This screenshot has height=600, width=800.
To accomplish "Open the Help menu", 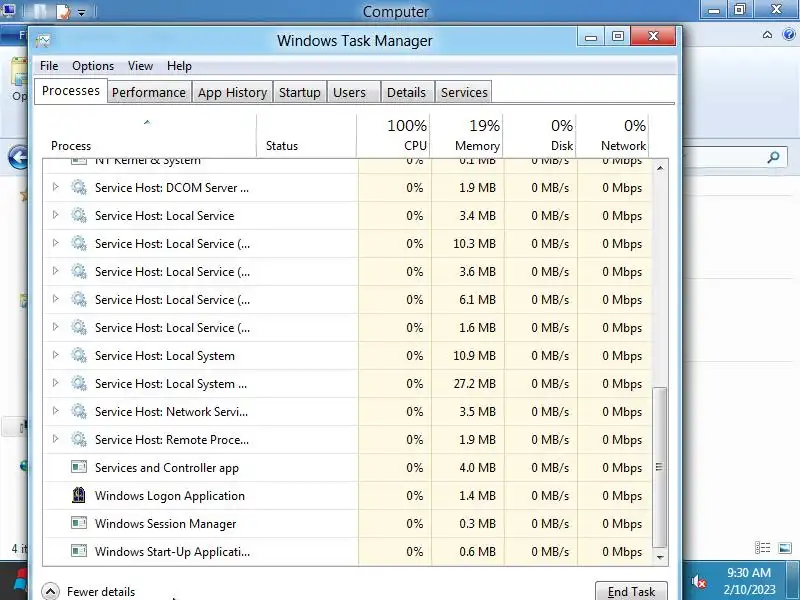I will click(x=179, y=66).
